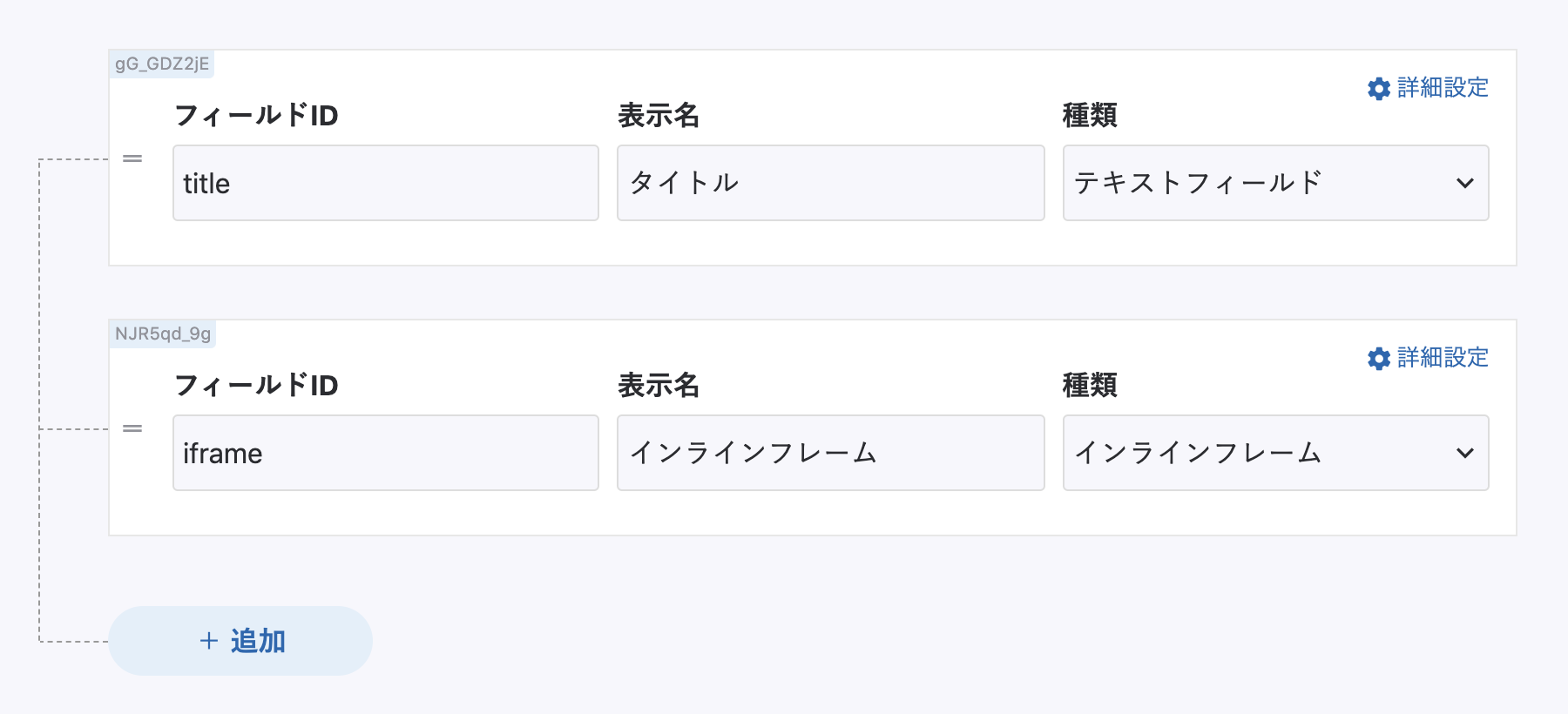Screen dimensions: 1568x714
Task: Grab the drag handle beside the iframe field
Action: pos(132,428)
